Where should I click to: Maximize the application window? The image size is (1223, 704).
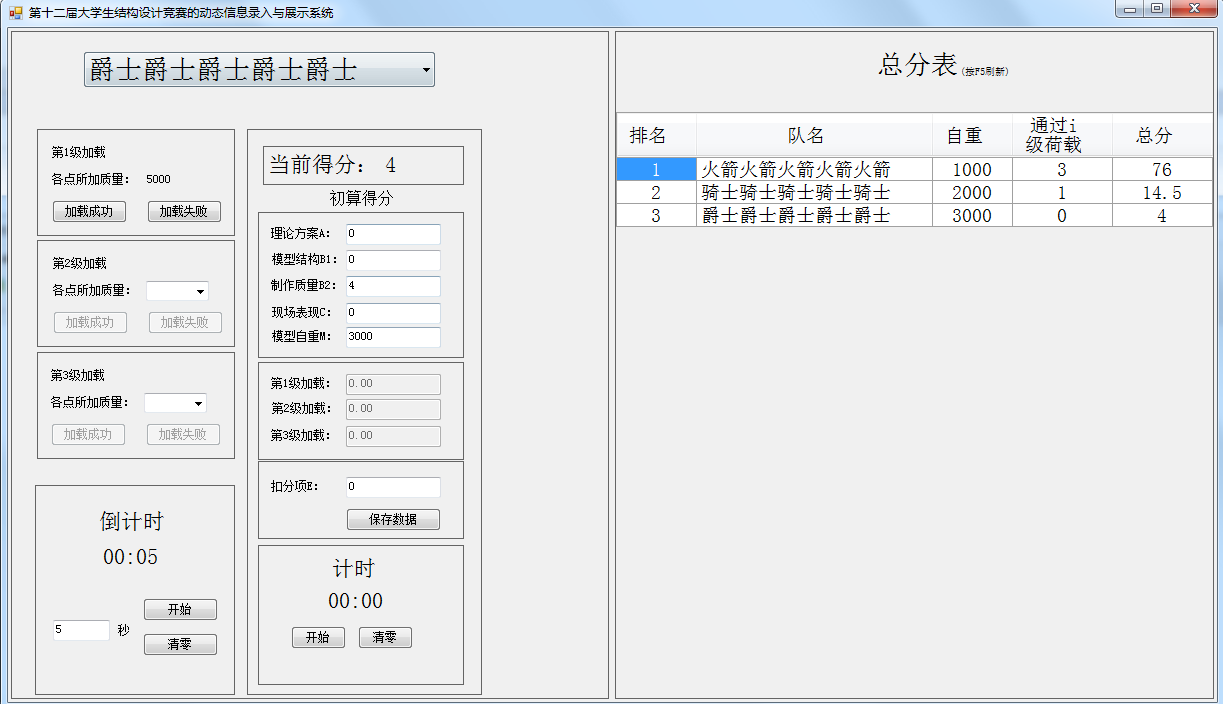[x=1157, y=9]
